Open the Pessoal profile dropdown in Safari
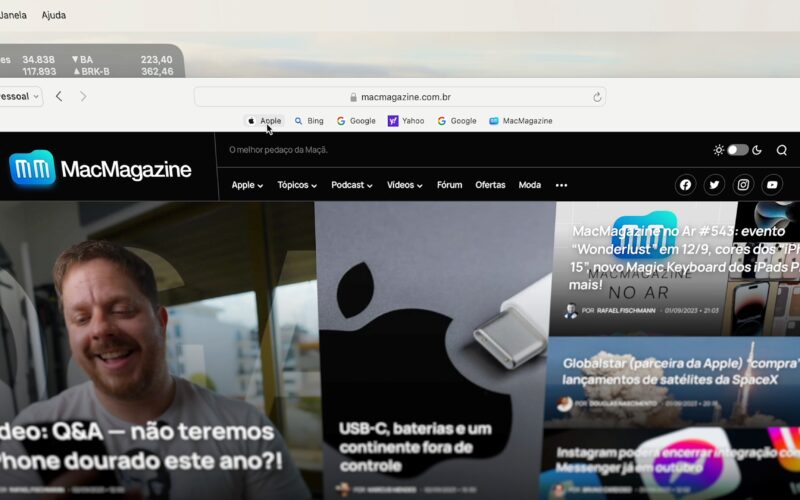The width and height of the screenshot is (800, 500). coord(20,96)
